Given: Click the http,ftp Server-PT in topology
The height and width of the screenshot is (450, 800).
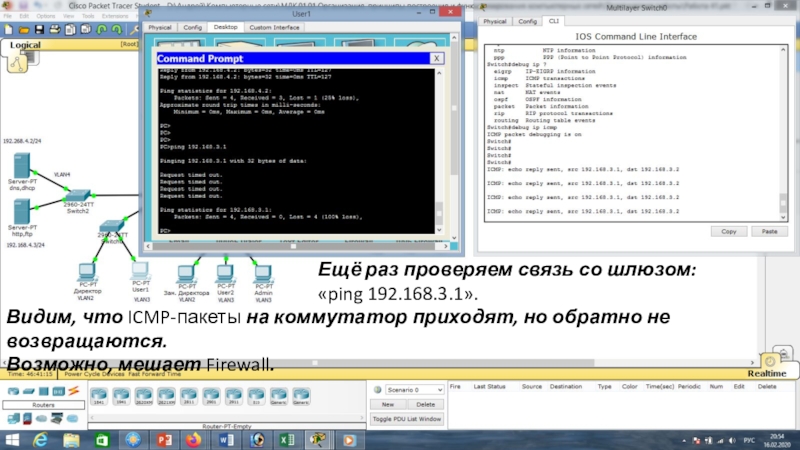Looking at the screenshot, I should [22, 212].
